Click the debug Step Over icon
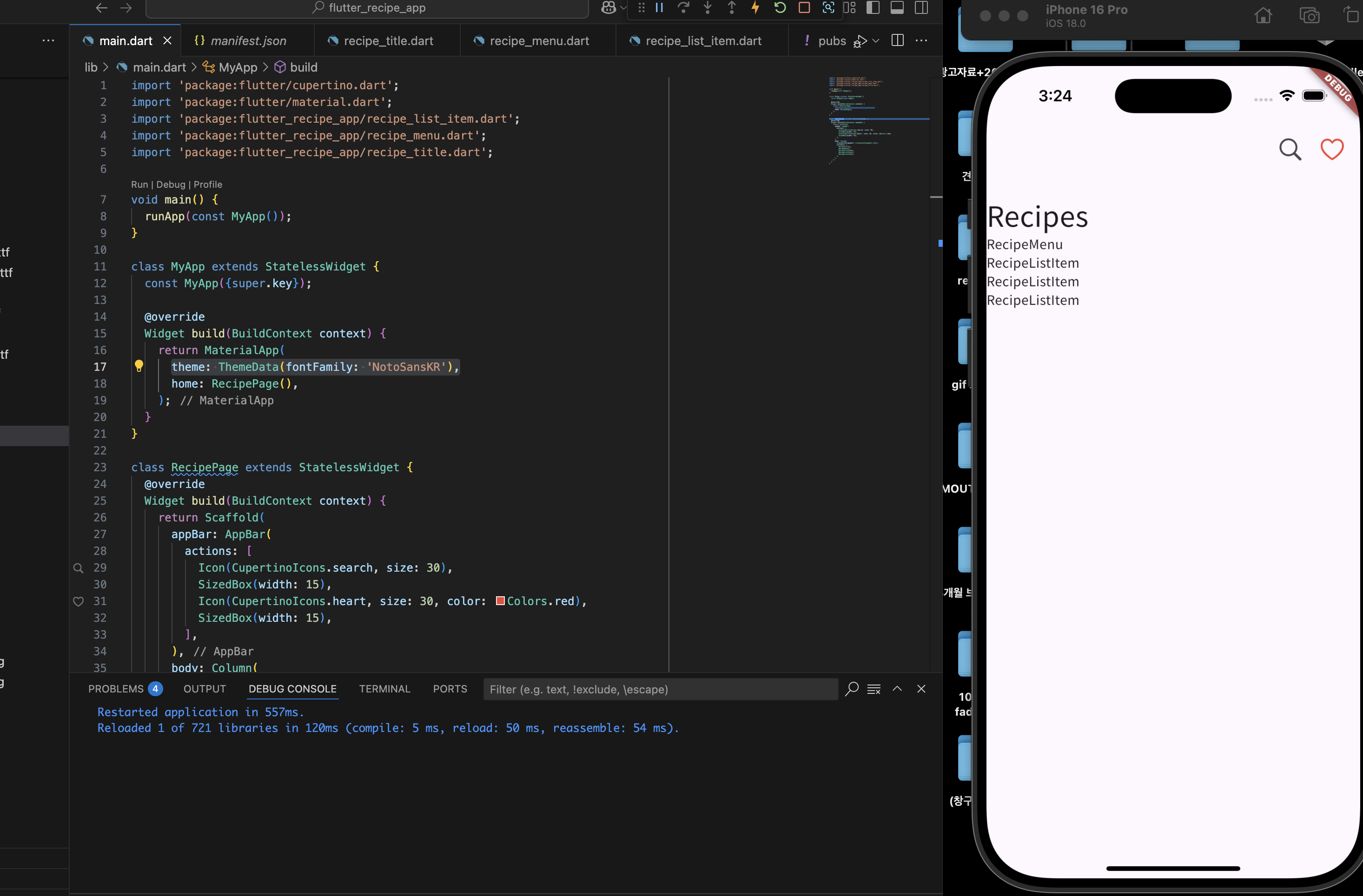 point(683,7)
